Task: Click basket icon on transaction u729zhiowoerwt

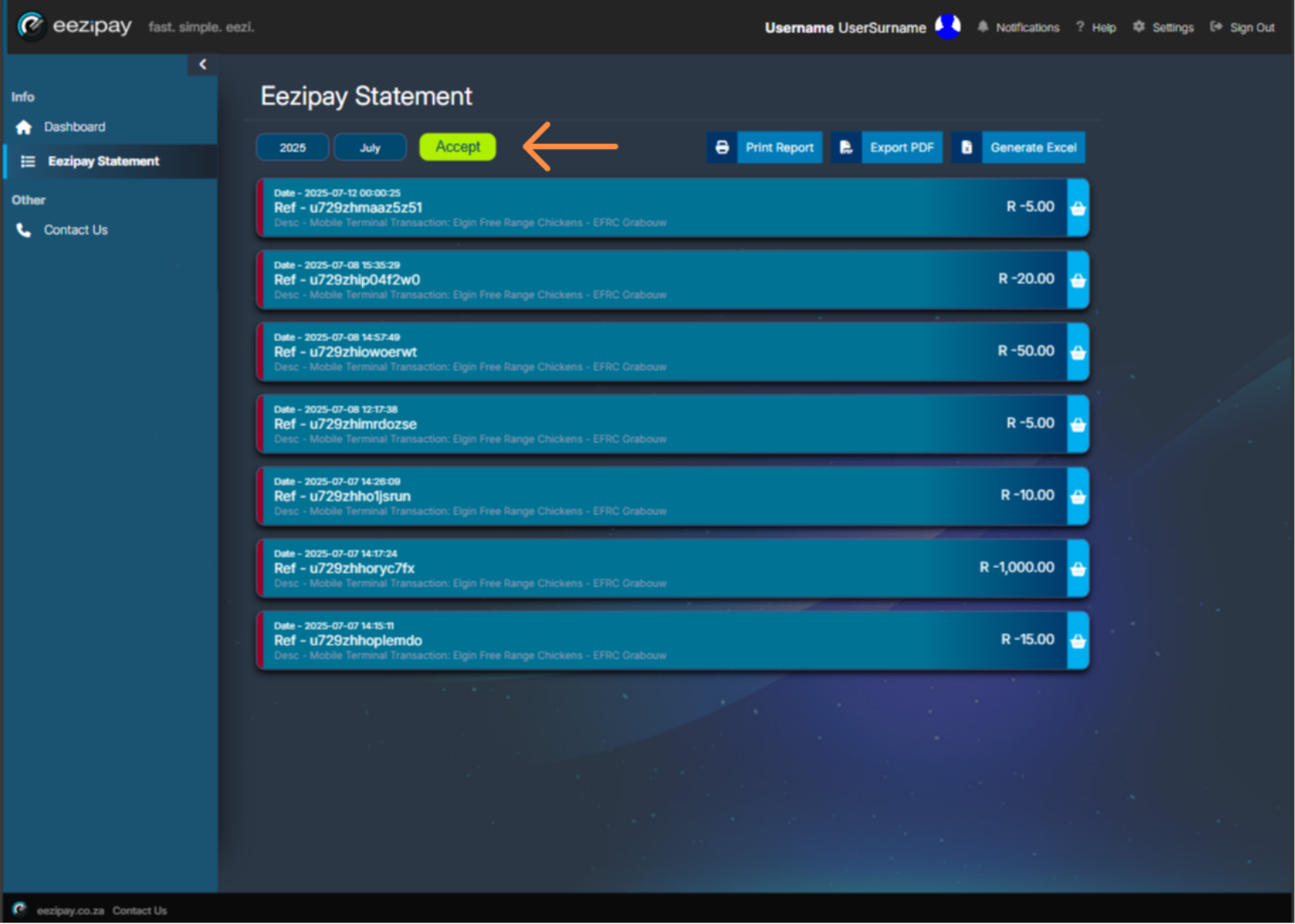Action: pos(1078,352)
